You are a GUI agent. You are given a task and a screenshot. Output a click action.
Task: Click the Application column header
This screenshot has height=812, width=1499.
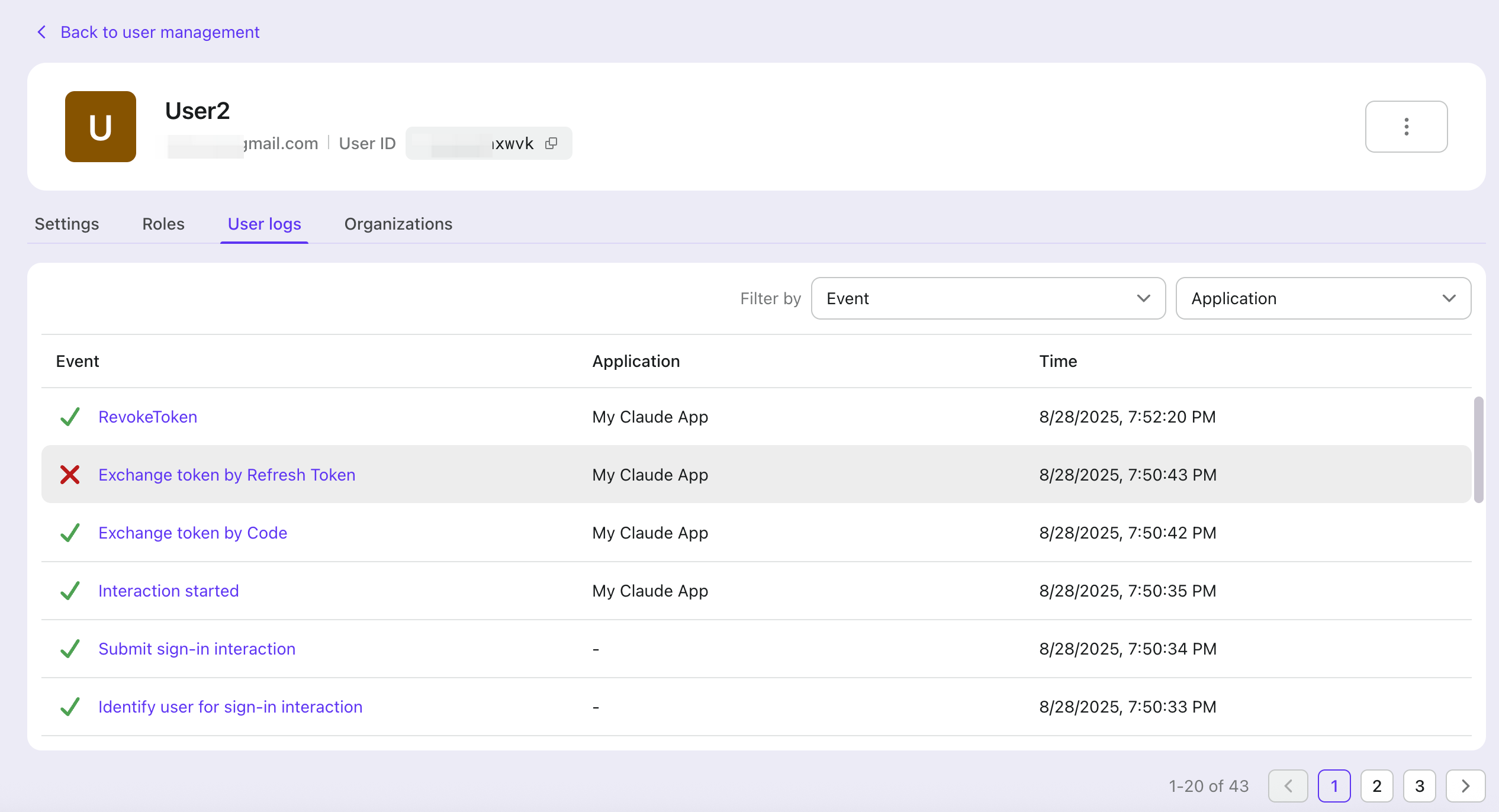tap(636, 361)
